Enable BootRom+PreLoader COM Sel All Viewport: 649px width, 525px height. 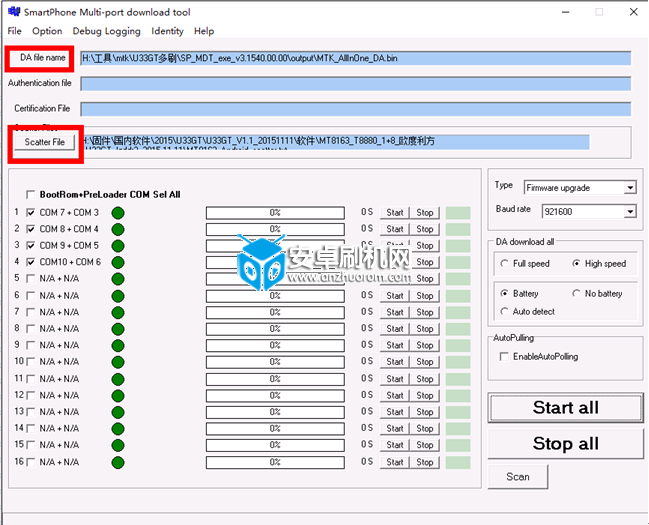pyautogui.click(x=31, y=194)
